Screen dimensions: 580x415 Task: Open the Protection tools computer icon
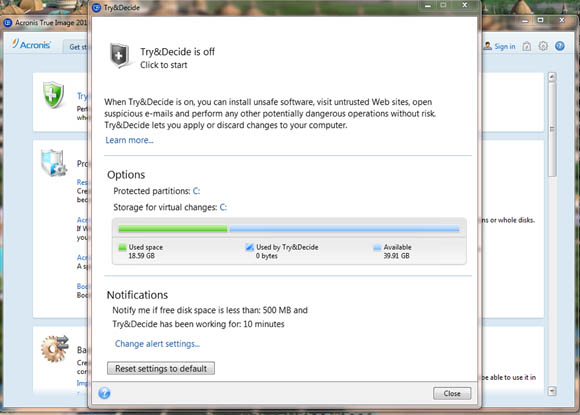(54, 163)
